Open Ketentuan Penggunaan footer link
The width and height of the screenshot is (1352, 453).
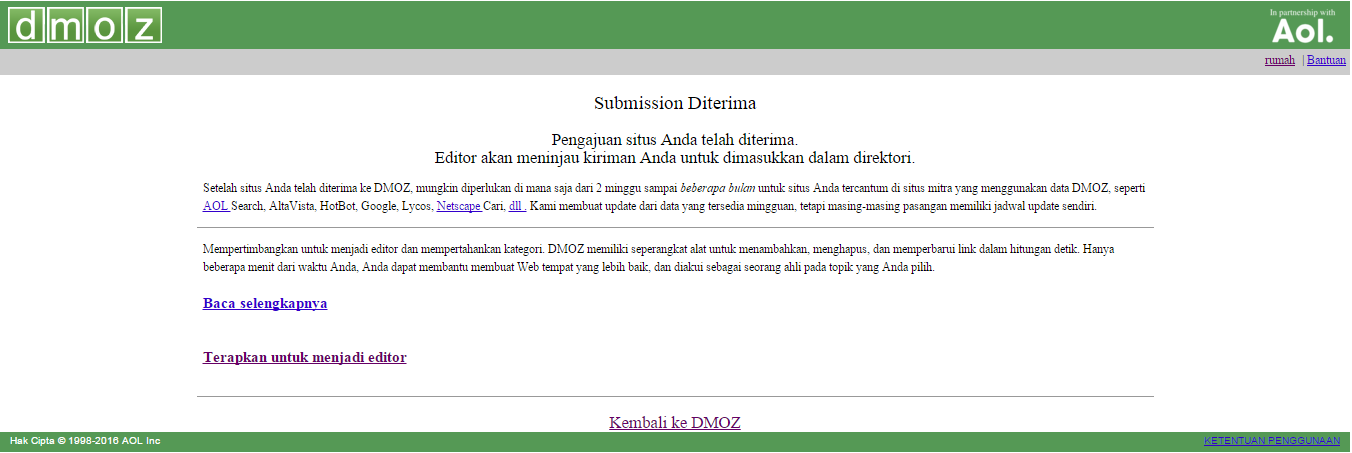1272,441
